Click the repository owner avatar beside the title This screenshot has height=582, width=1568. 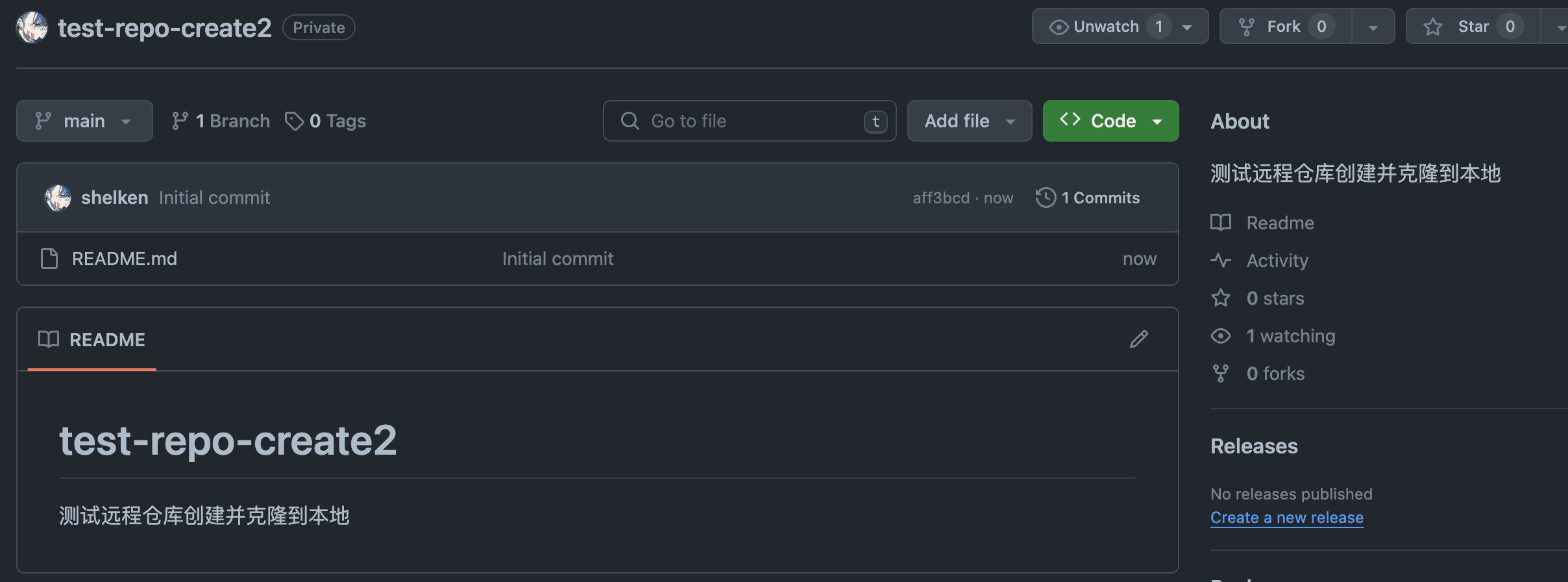coord(32,27)
